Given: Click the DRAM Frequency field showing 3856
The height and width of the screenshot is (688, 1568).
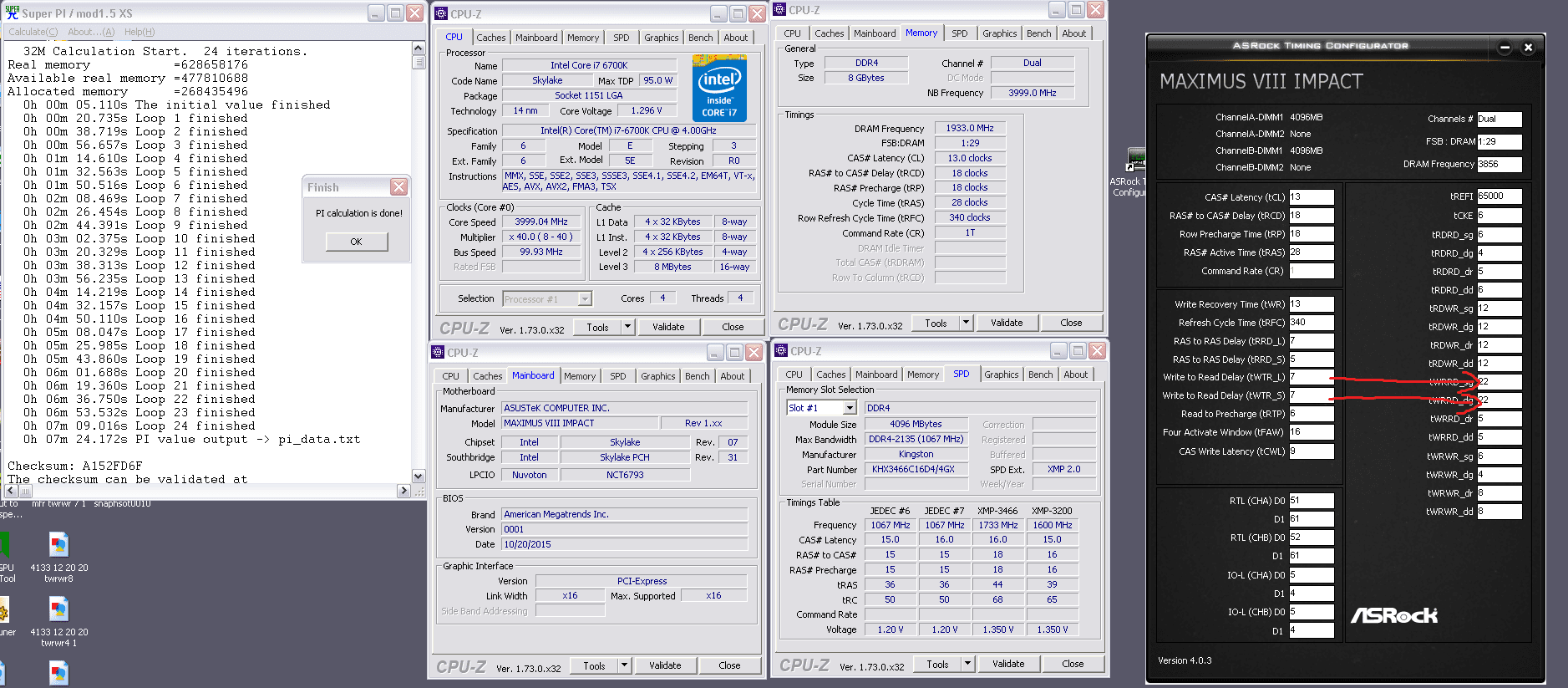Looking at the screenshot, I should click(1499, 165).
